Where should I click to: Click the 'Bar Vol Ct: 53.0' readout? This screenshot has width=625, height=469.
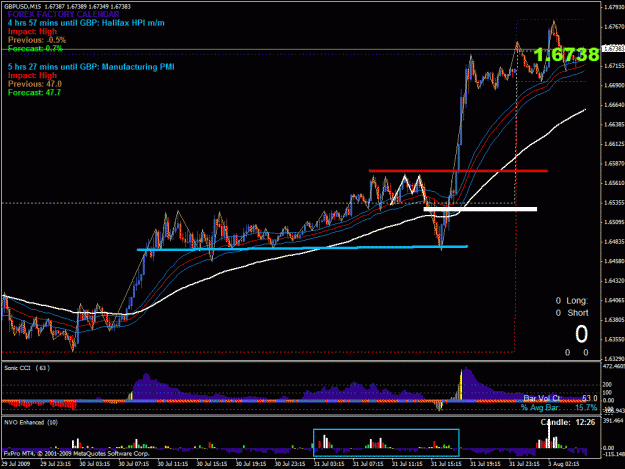pos(560,398)
